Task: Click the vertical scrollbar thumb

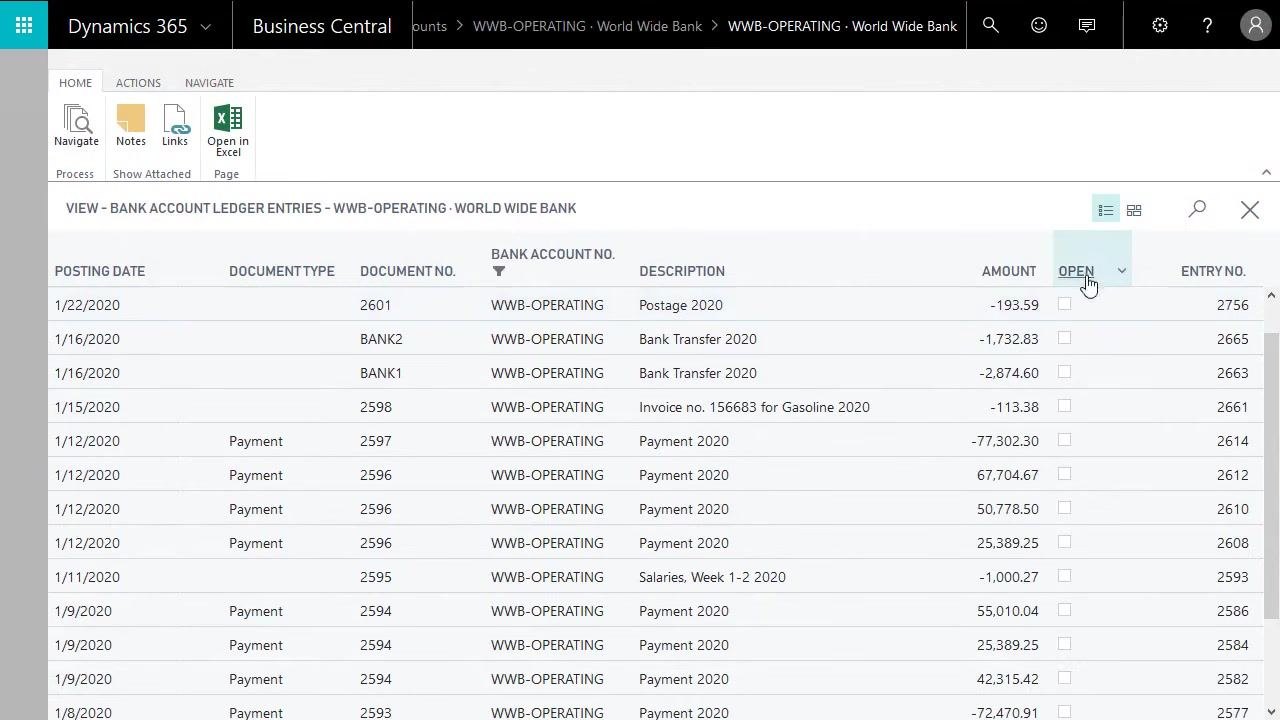Action: 1271,475
